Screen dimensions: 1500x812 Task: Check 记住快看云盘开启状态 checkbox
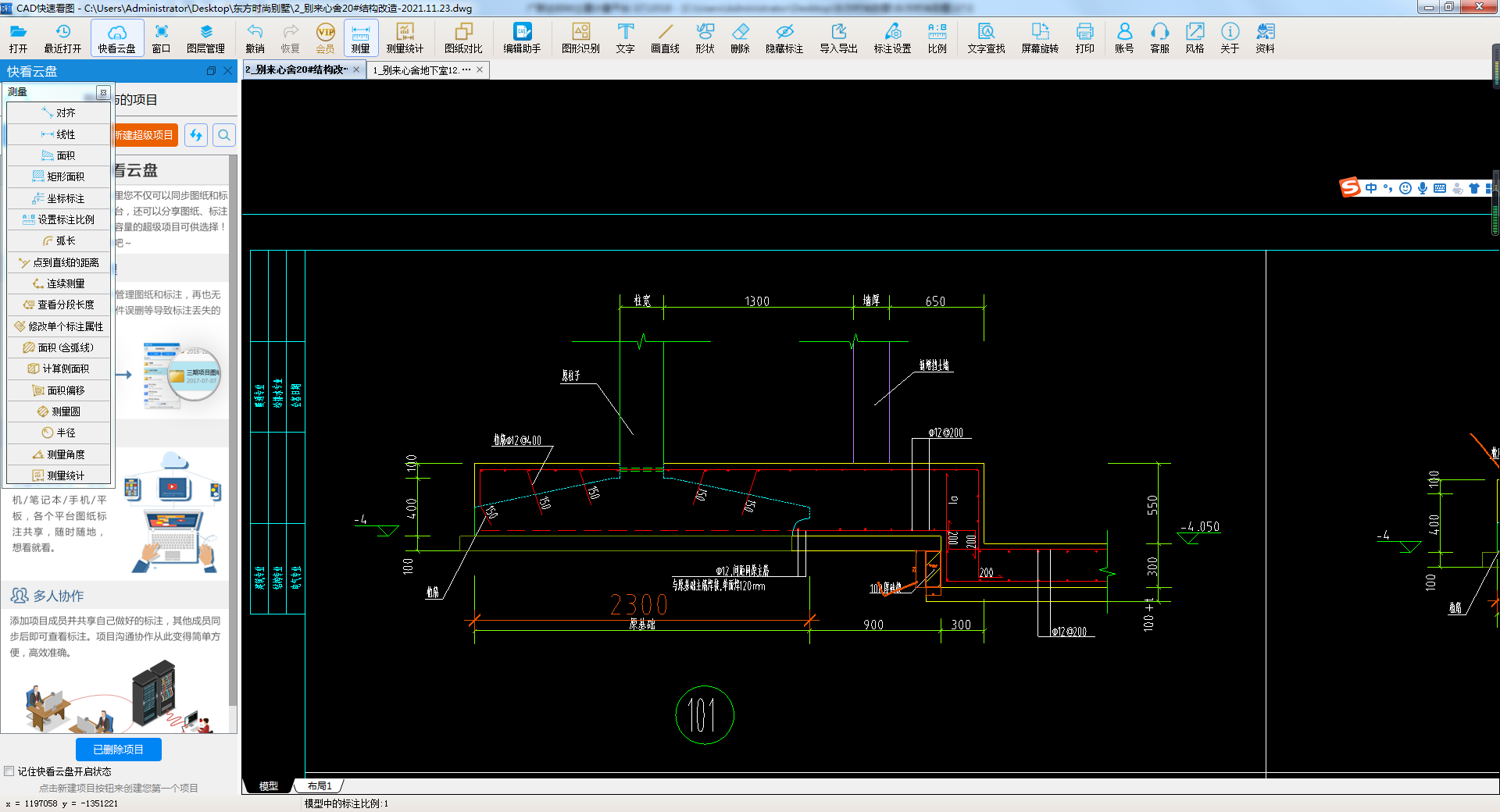[x=9, y=771]
